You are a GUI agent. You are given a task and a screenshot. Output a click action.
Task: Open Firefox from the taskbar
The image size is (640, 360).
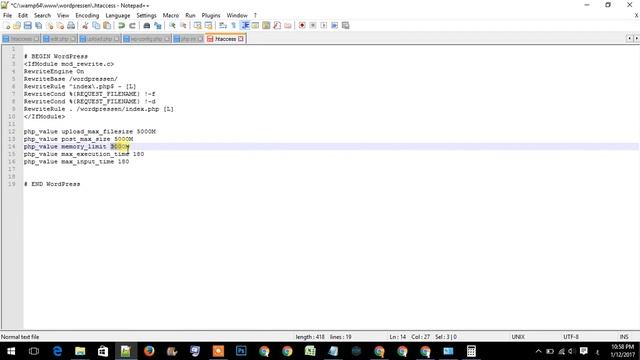[149, 351]
